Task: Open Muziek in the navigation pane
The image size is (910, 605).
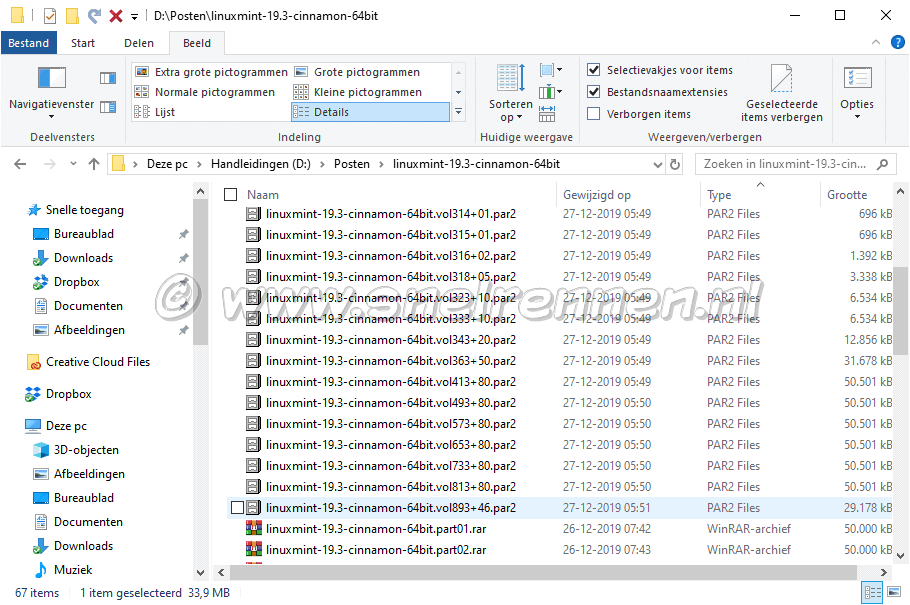Action: click(73, 570)
